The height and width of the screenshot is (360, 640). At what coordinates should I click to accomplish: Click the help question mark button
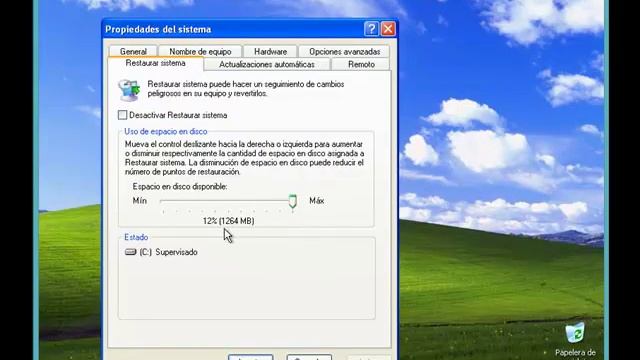(x=371, y=29)
